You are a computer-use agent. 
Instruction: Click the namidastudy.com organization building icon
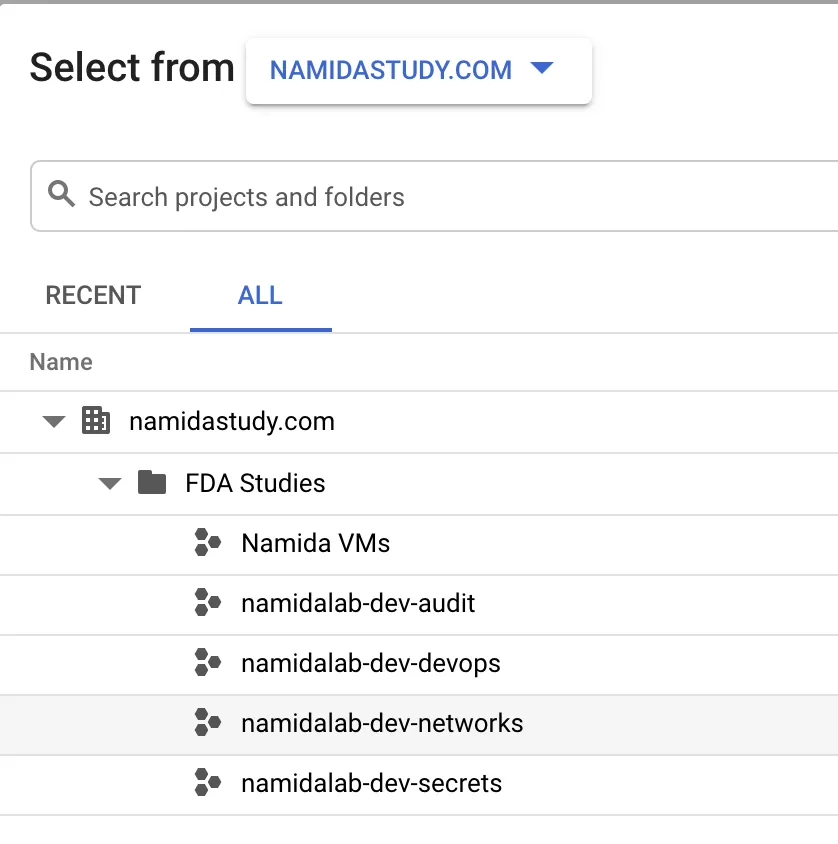point(96,421)
